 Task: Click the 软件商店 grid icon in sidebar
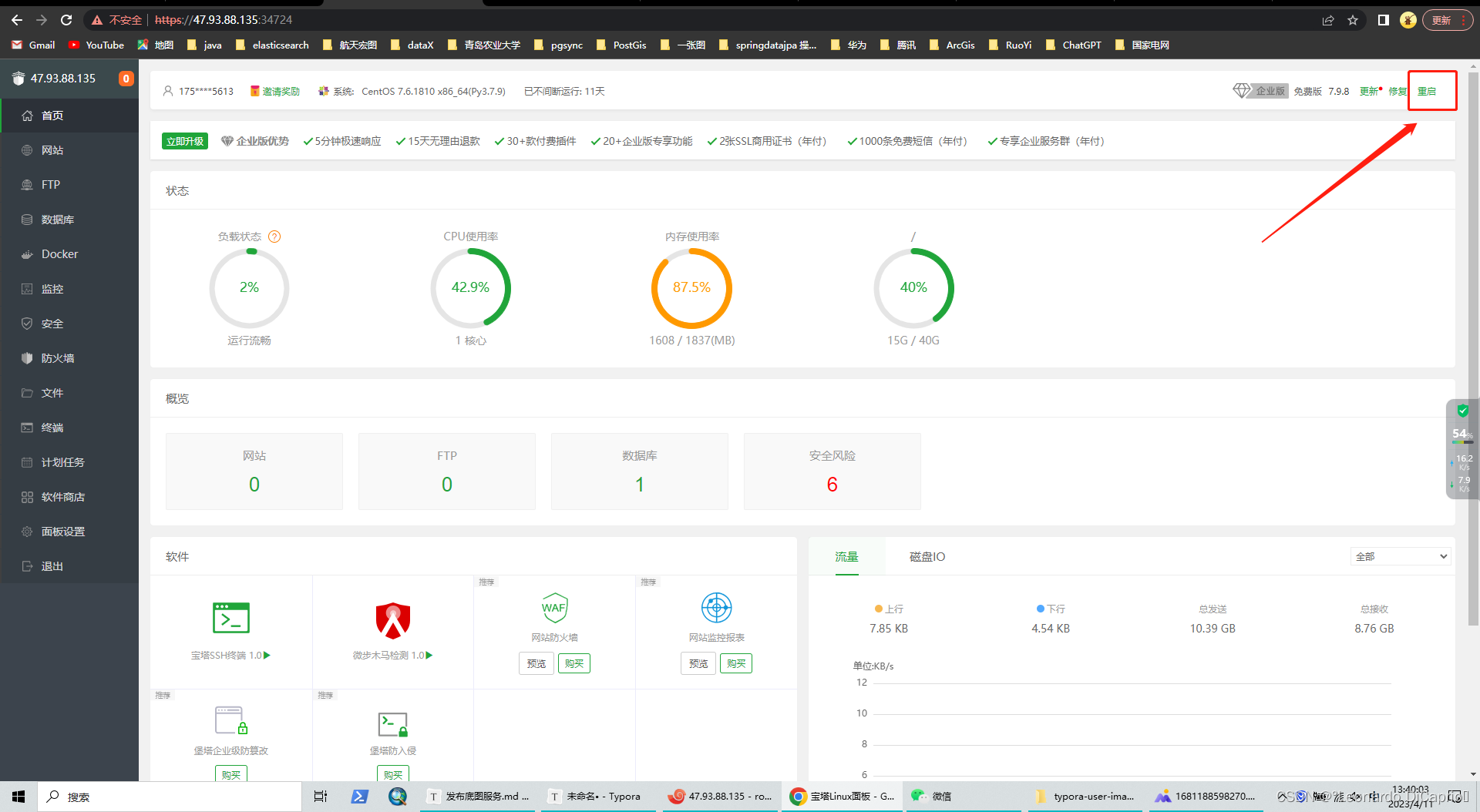click(27, 497)
